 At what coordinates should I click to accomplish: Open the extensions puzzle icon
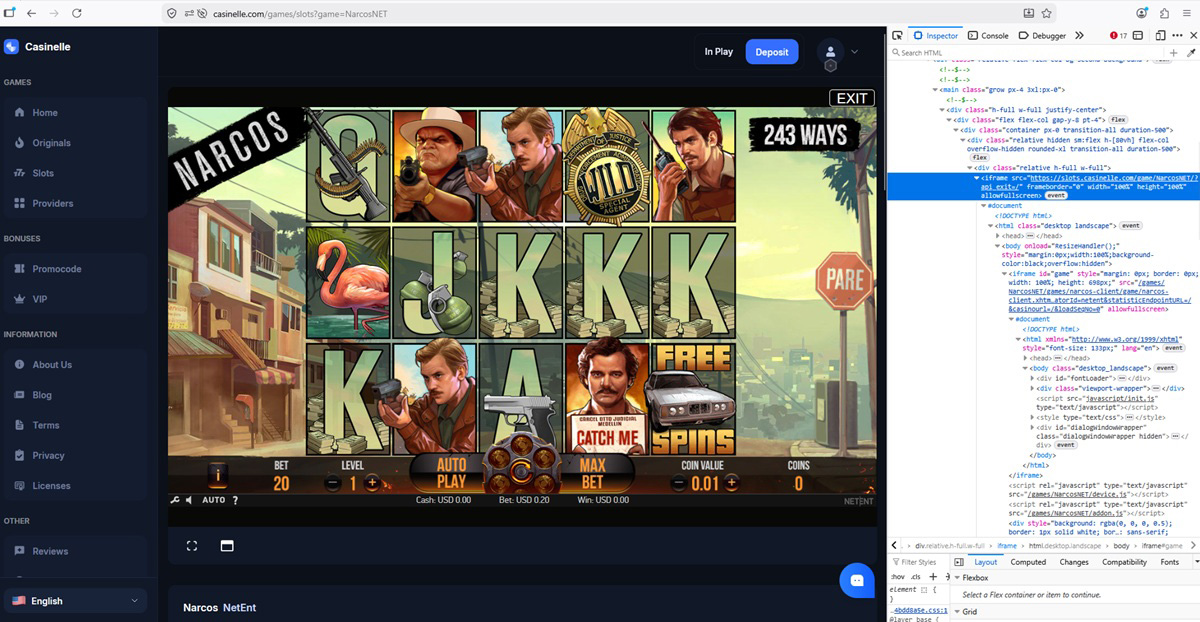coord(1164,13)
